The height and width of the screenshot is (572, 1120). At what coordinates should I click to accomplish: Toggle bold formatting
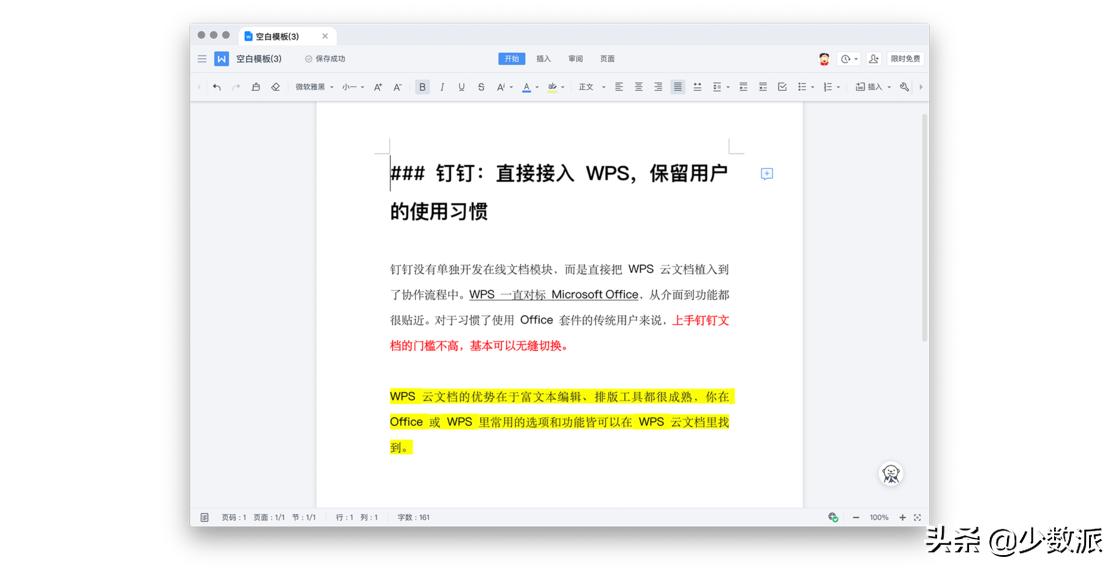click(422, 87)
